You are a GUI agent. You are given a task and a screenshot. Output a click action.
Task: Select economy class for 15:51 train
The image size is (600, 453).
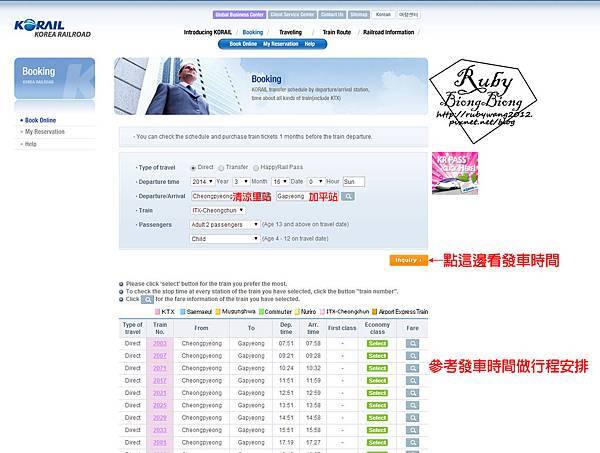[377, 430]
